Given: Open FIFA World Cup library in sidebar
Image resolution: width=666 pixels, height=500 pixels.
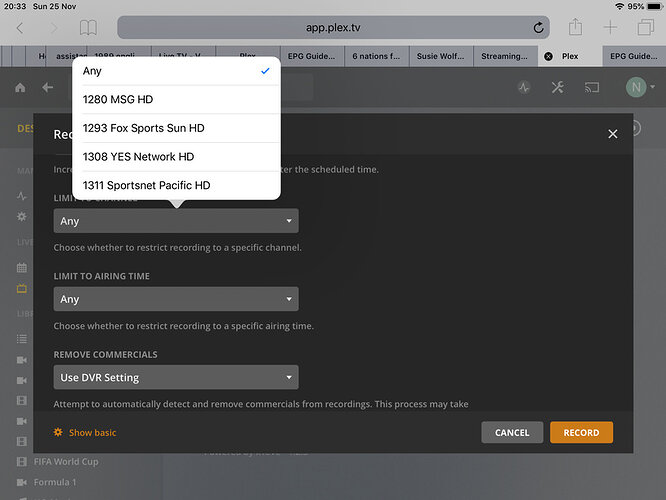Looking at the screenshot, I should (66, 462).
